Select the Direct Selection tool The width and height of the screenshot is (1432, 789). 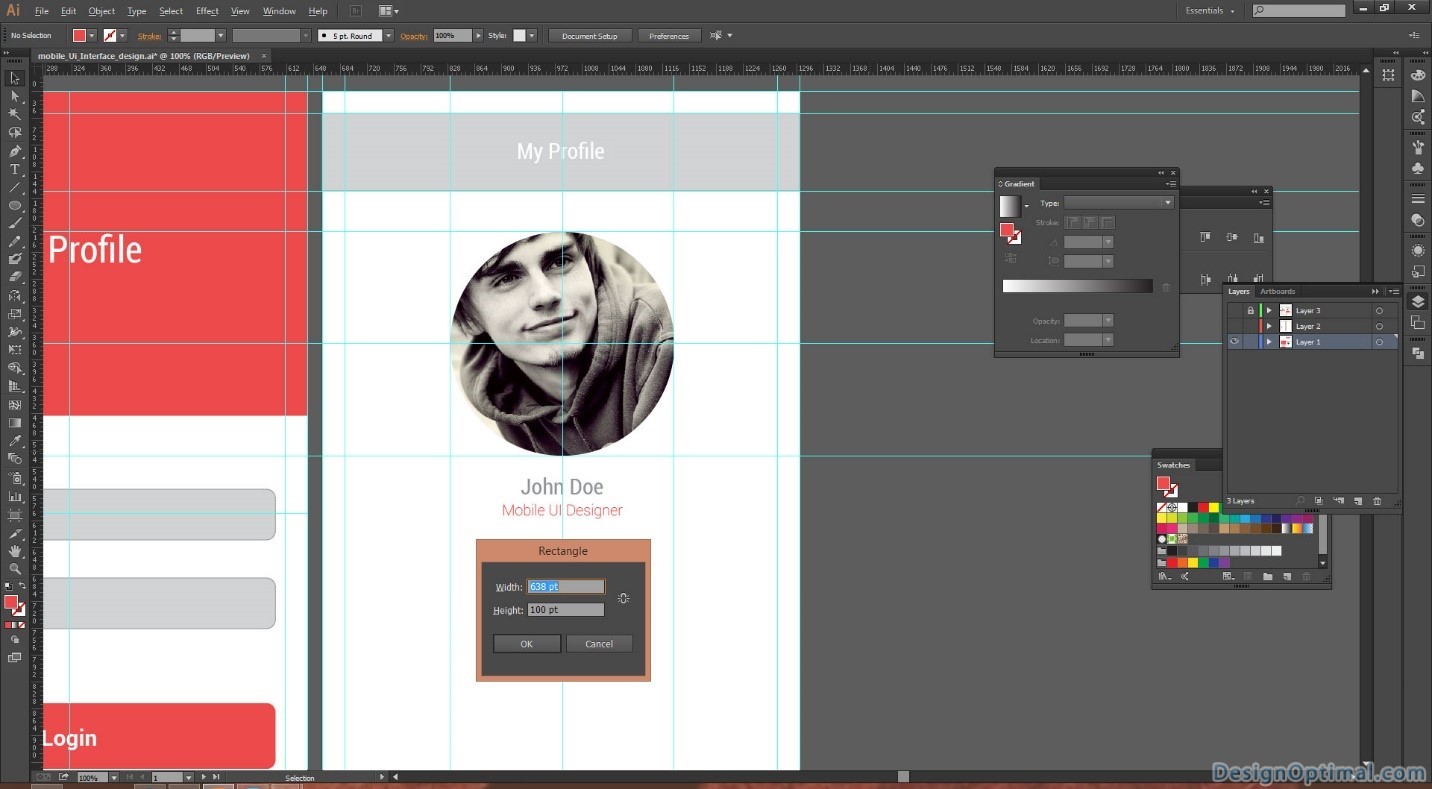click(15, 96)
